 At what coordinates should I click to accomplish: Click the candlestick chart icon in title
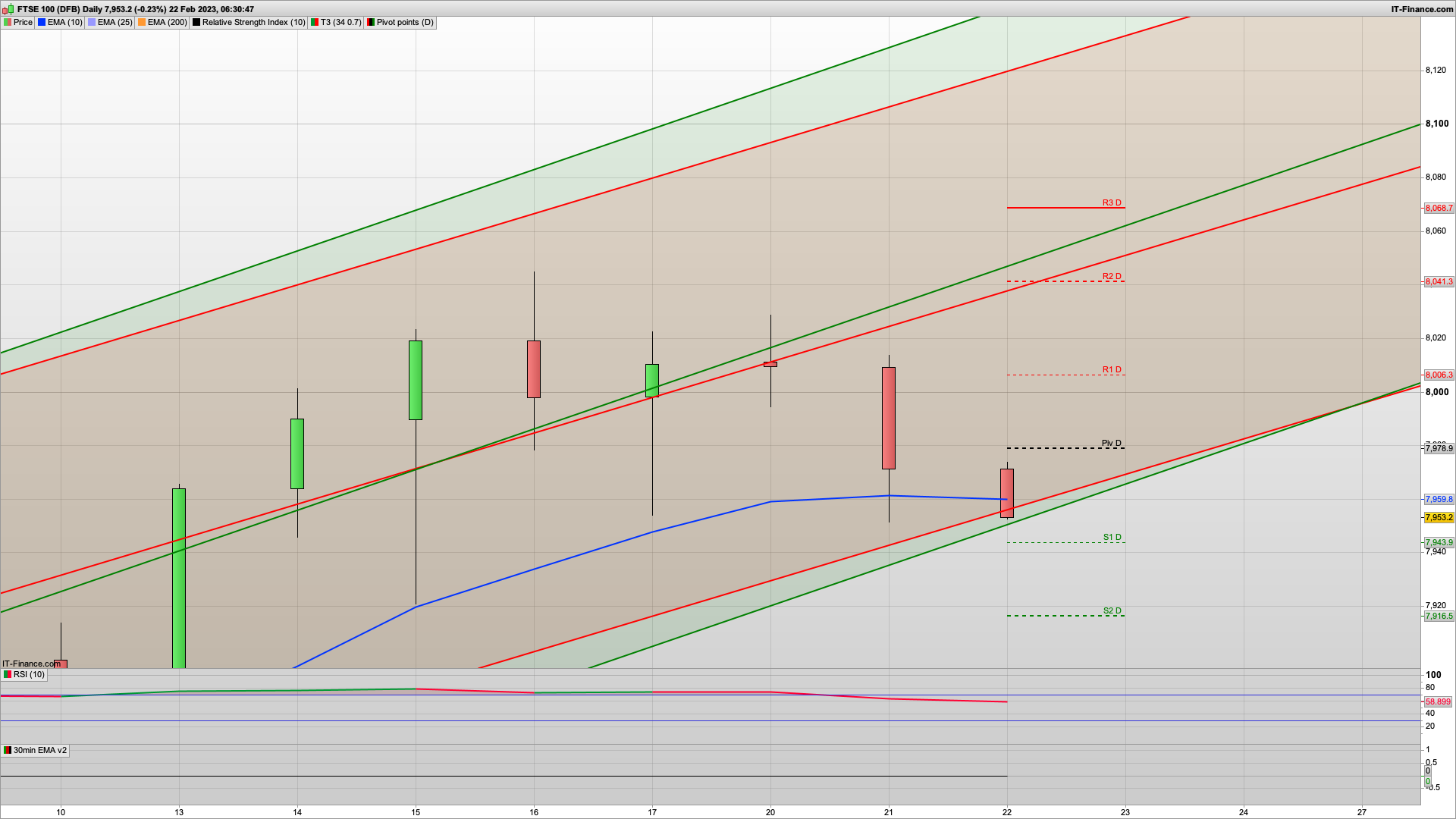(x=9, y=9)
